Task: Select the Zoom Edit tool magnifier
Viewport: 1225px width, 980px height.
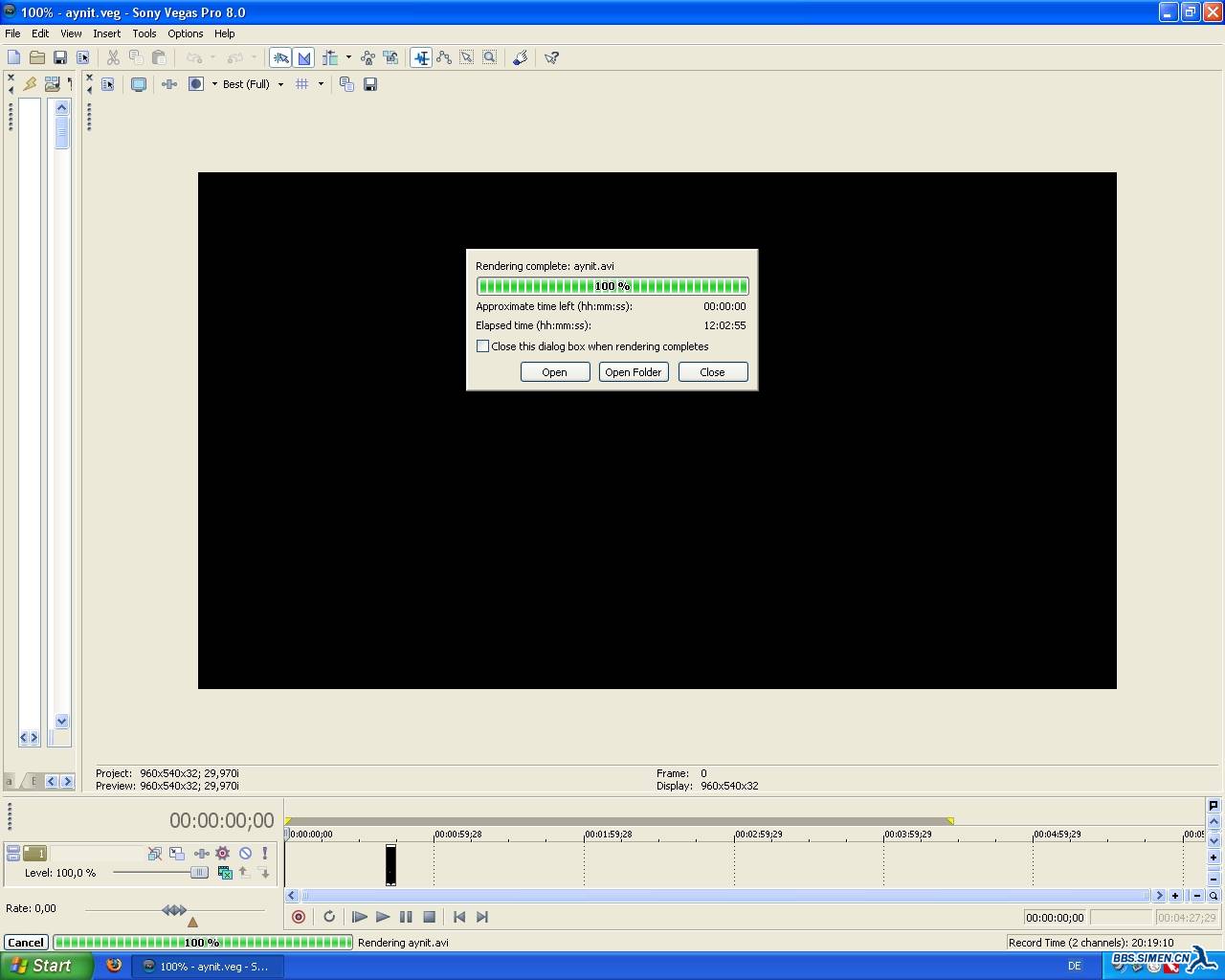Action: coord(490,57)
